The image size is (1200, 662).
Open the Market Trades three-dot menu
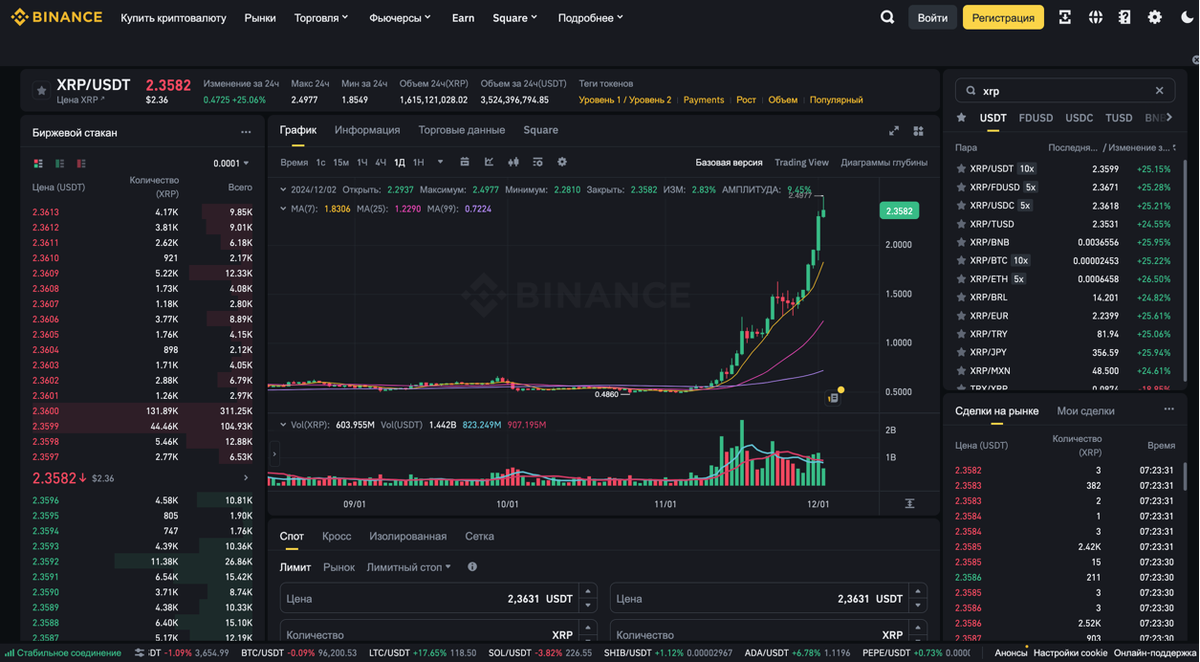click(1169, 410)
